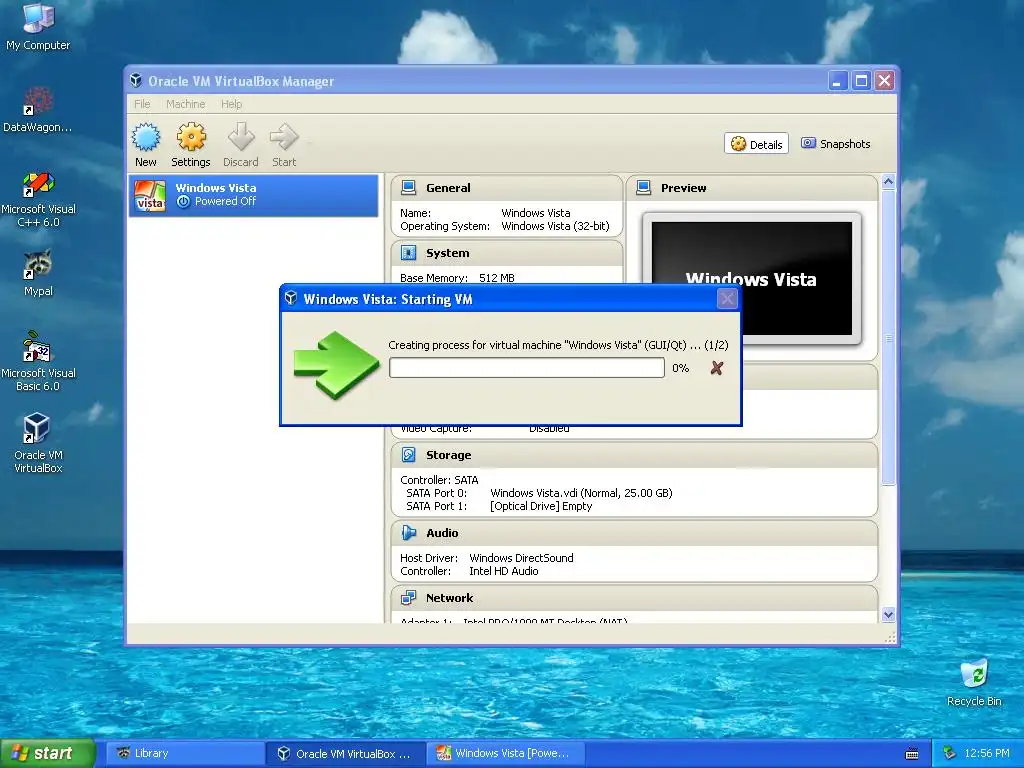Click the Oracle VM VirtualBox desktop icon
This screenshot has height=768, width=1024.
click(x=38, y=429)
